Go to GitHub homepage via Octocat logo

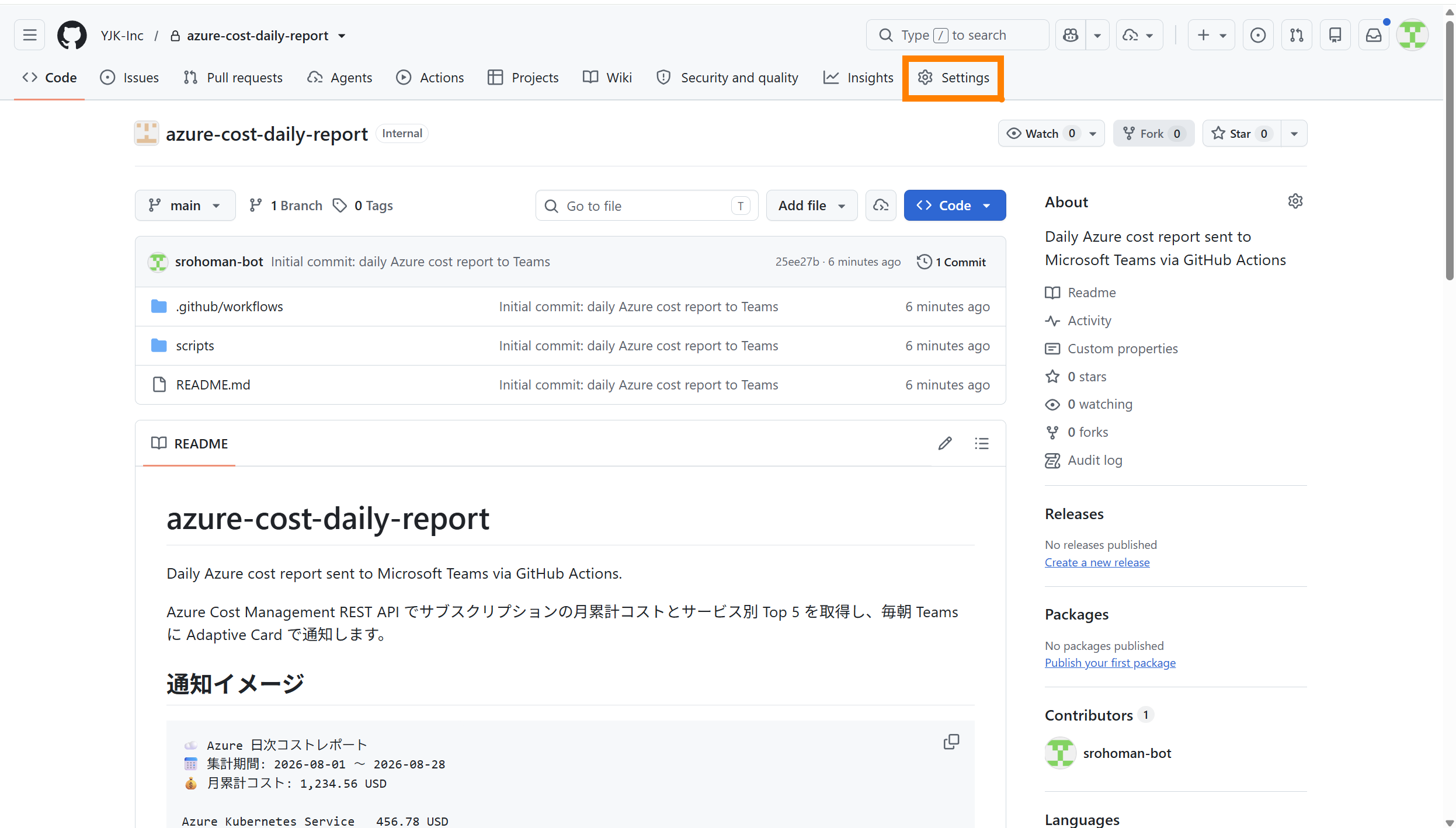pyautogui.click(x=72, y=36)
